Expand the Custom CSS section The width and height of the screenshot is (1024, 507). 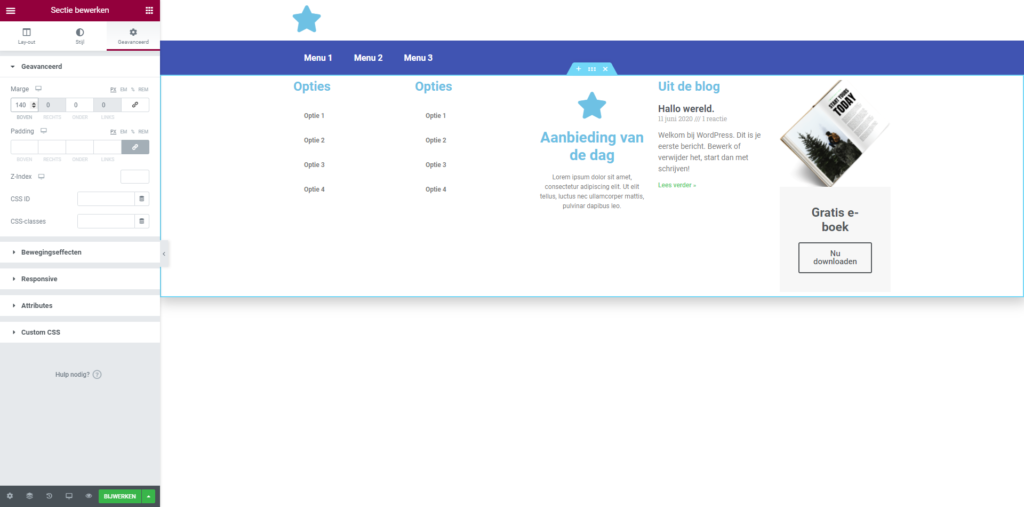coord(80,333)
